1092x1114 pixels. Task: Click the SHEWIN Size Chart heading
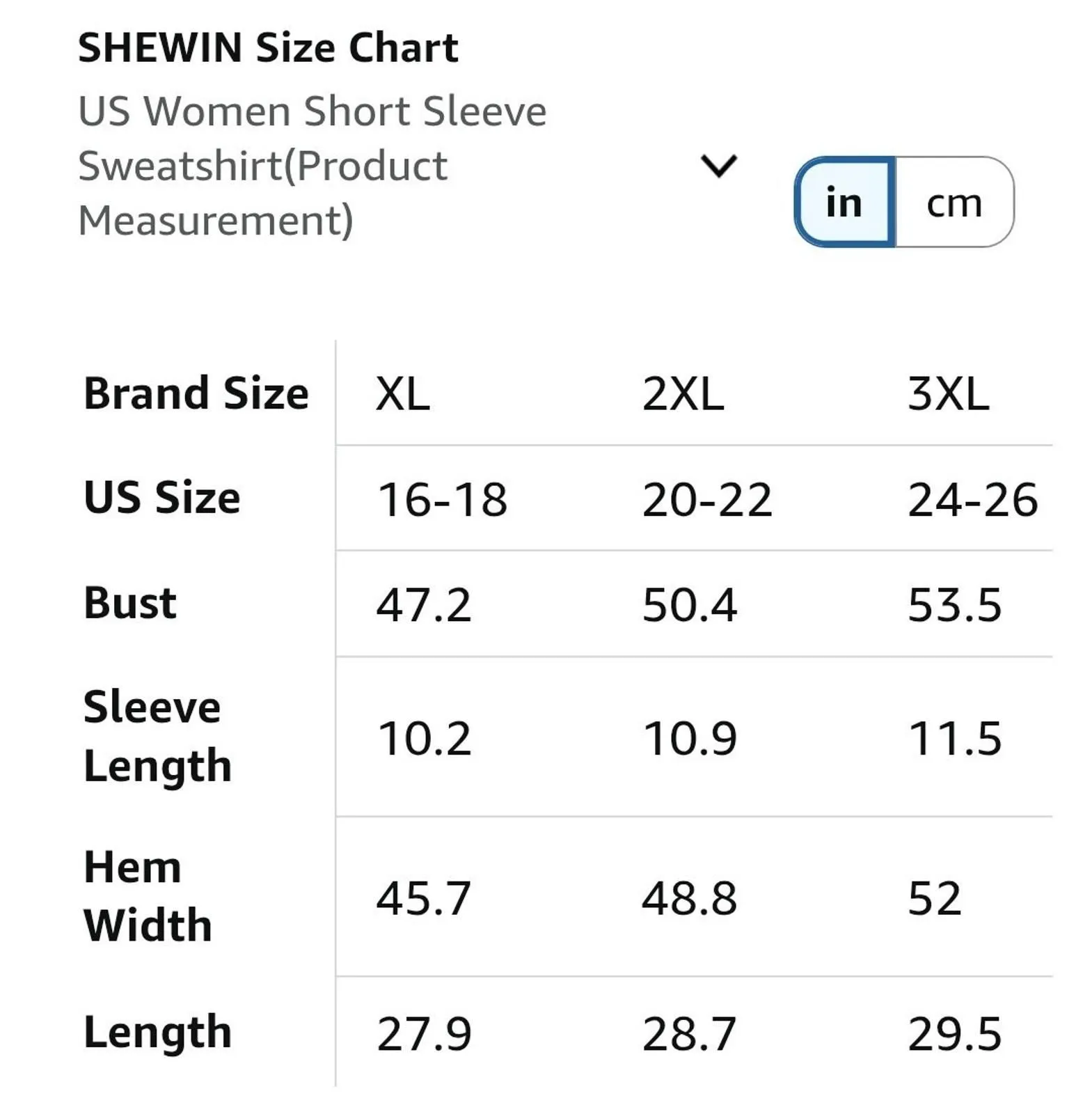268,48
